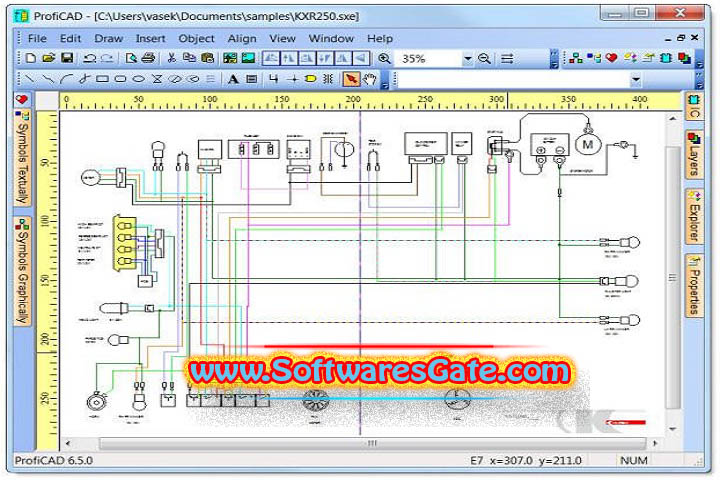Select the Ellipse drawing tool
This screenshot has height=480, width=720.
(139, 79)
